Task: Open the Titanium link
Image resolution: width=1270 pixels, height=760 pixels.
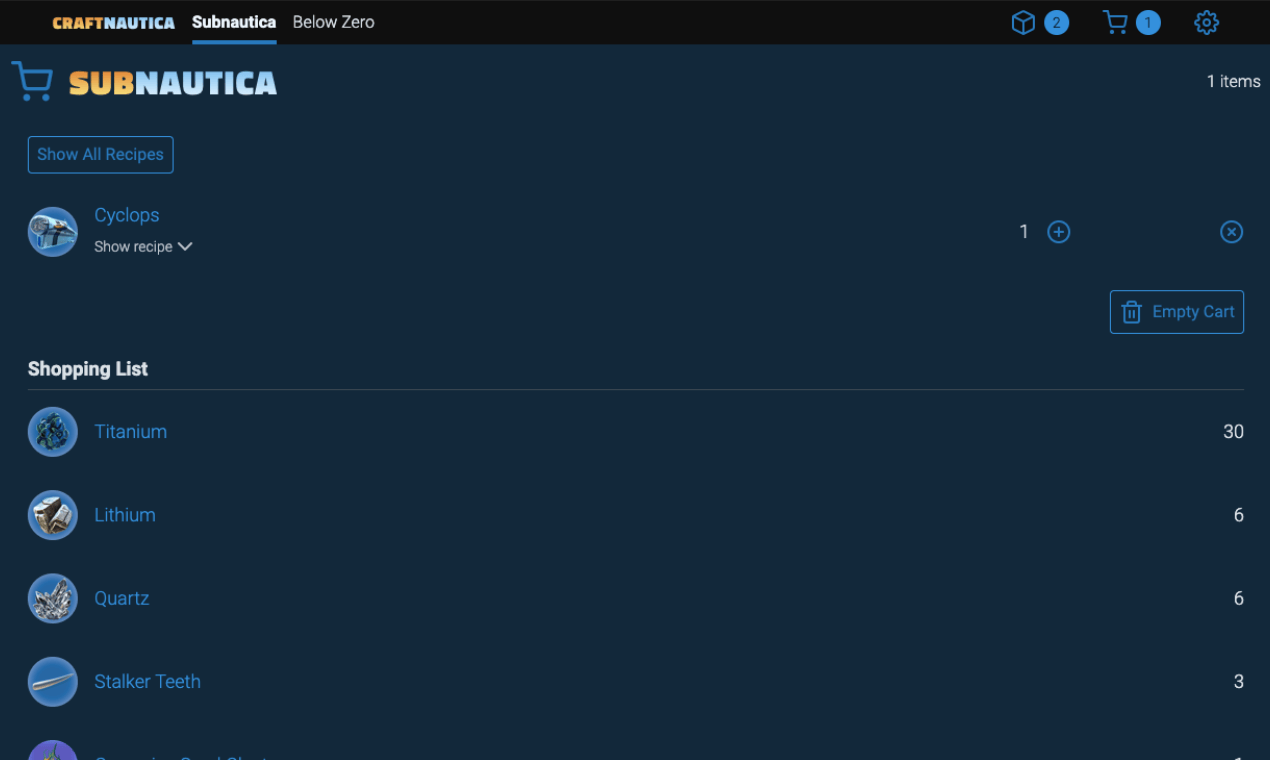Action: pos(131,432)
